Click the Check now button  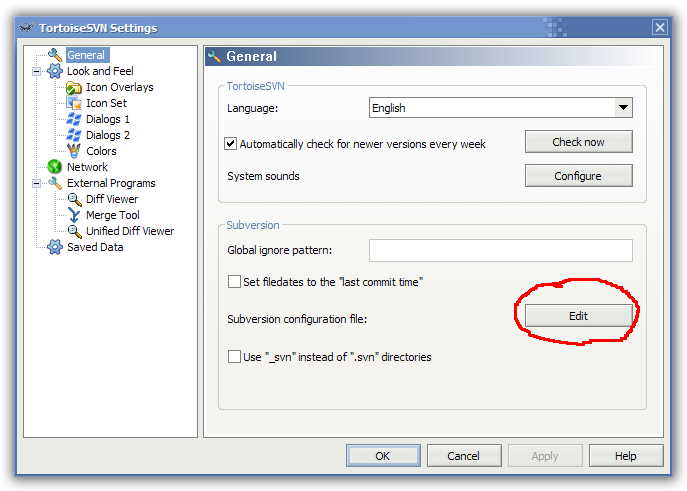click(x=578, y=141)
